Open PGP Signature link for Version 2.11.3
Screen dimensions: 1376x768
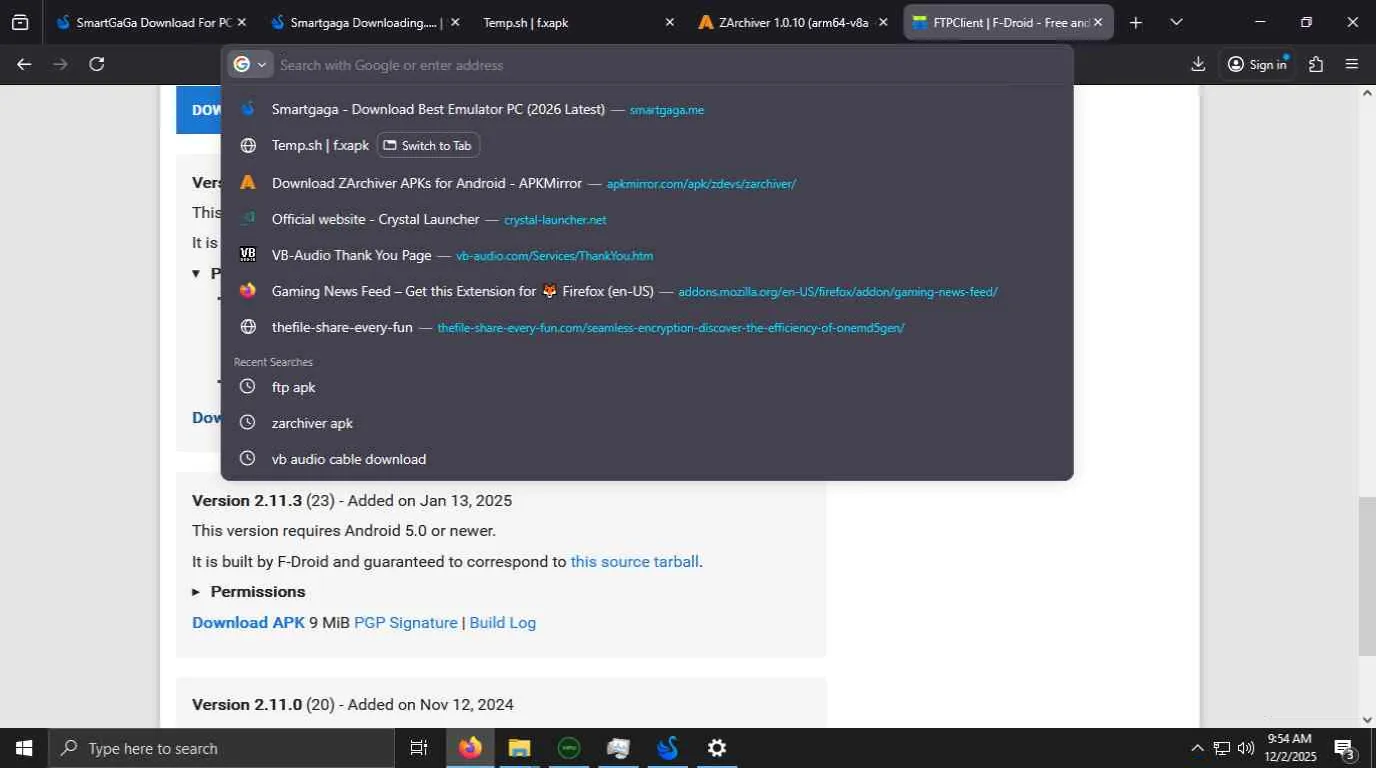[406, 622]
